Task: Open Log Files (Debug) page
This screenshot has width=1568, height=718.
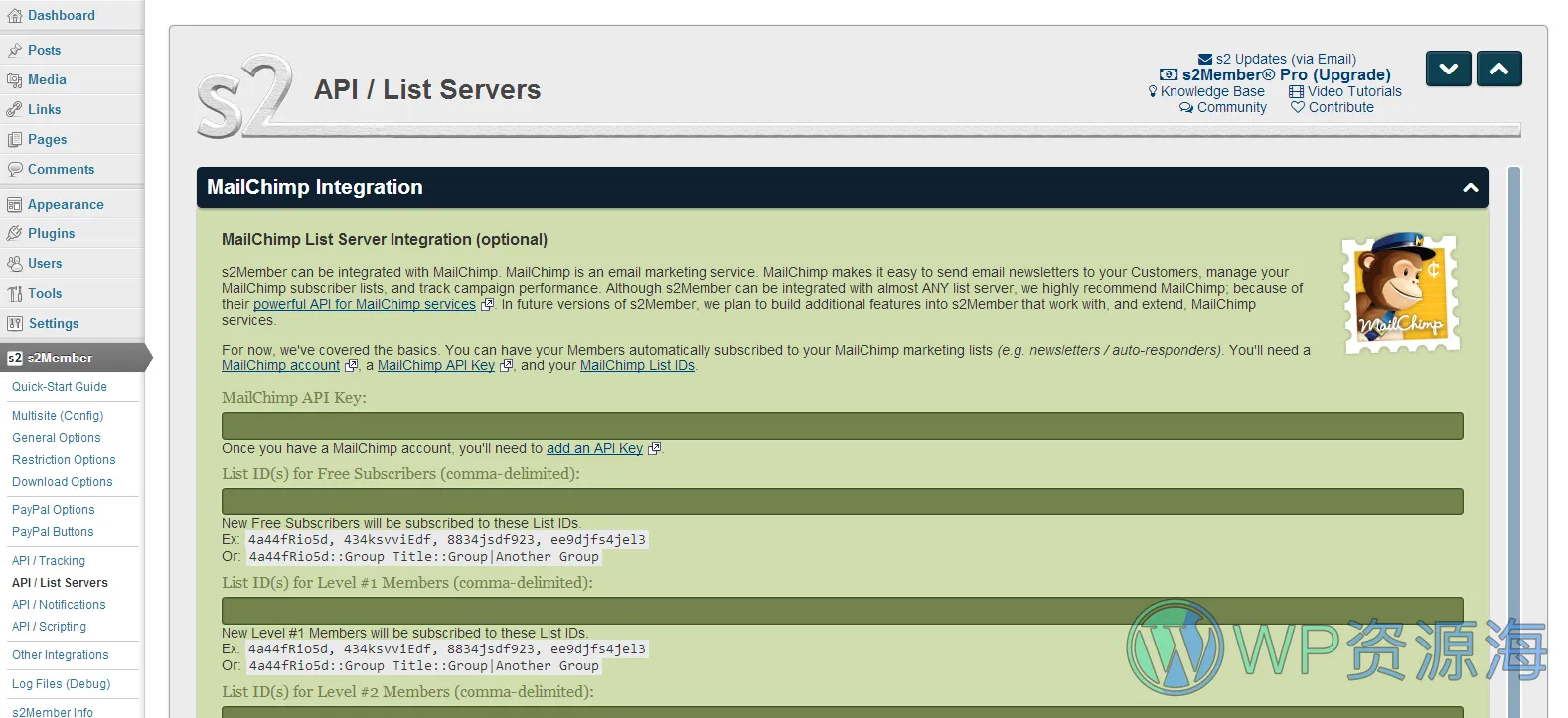Action: pyautogui.click(x=62, y=684)
